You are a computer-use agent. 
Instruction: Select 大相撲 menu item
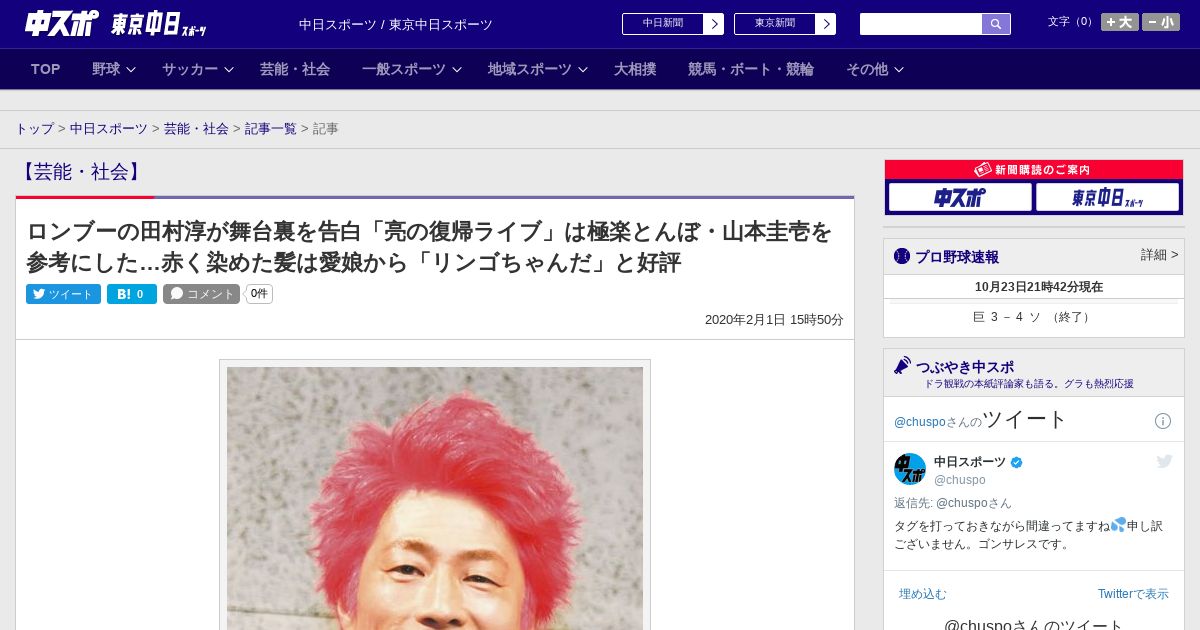coord(635,69)
